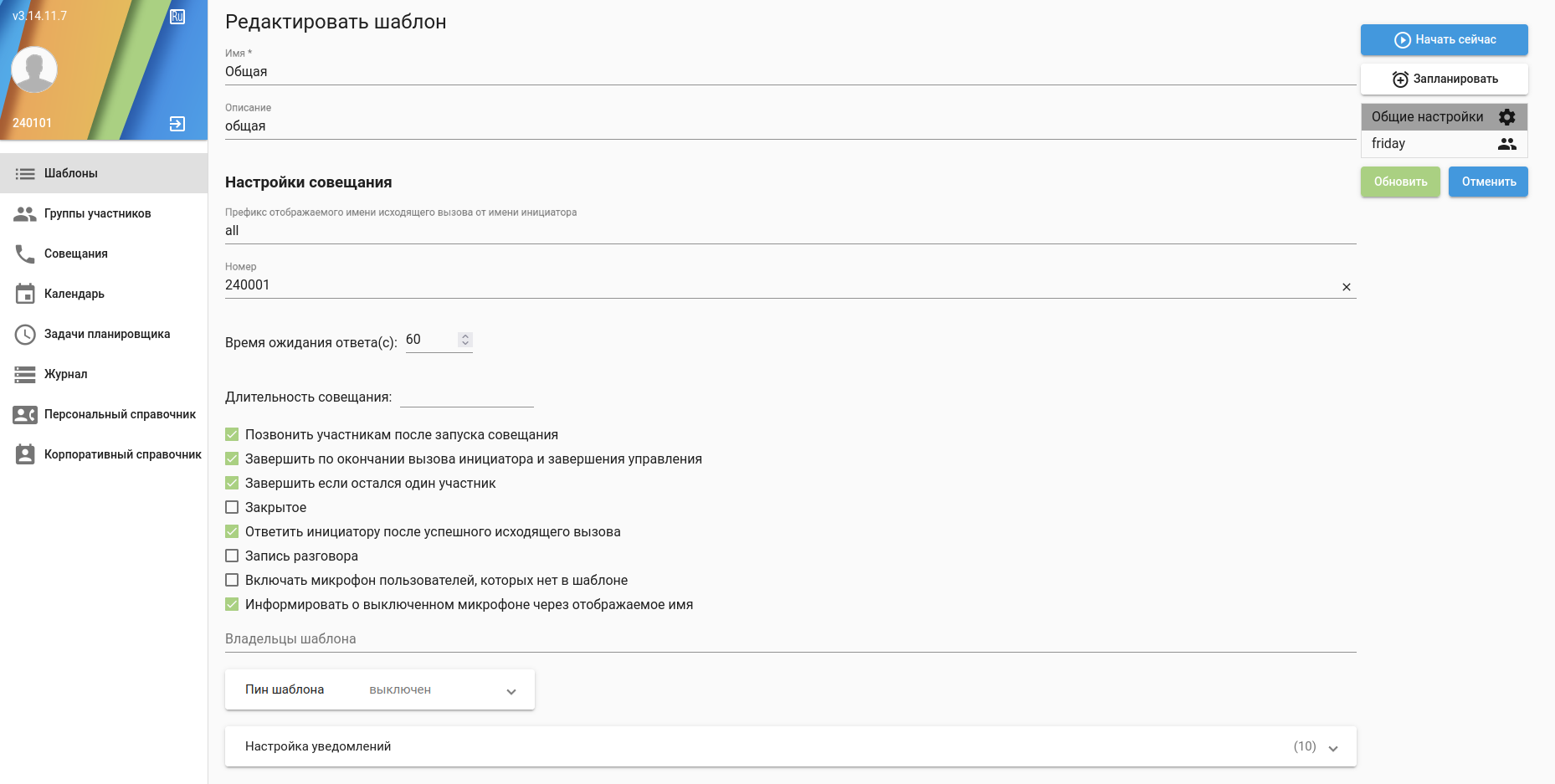The height and width of the screenshot is (784, 1555).
Task: Clear the Номер field with X icon
Action: [x=1347, y=287]
